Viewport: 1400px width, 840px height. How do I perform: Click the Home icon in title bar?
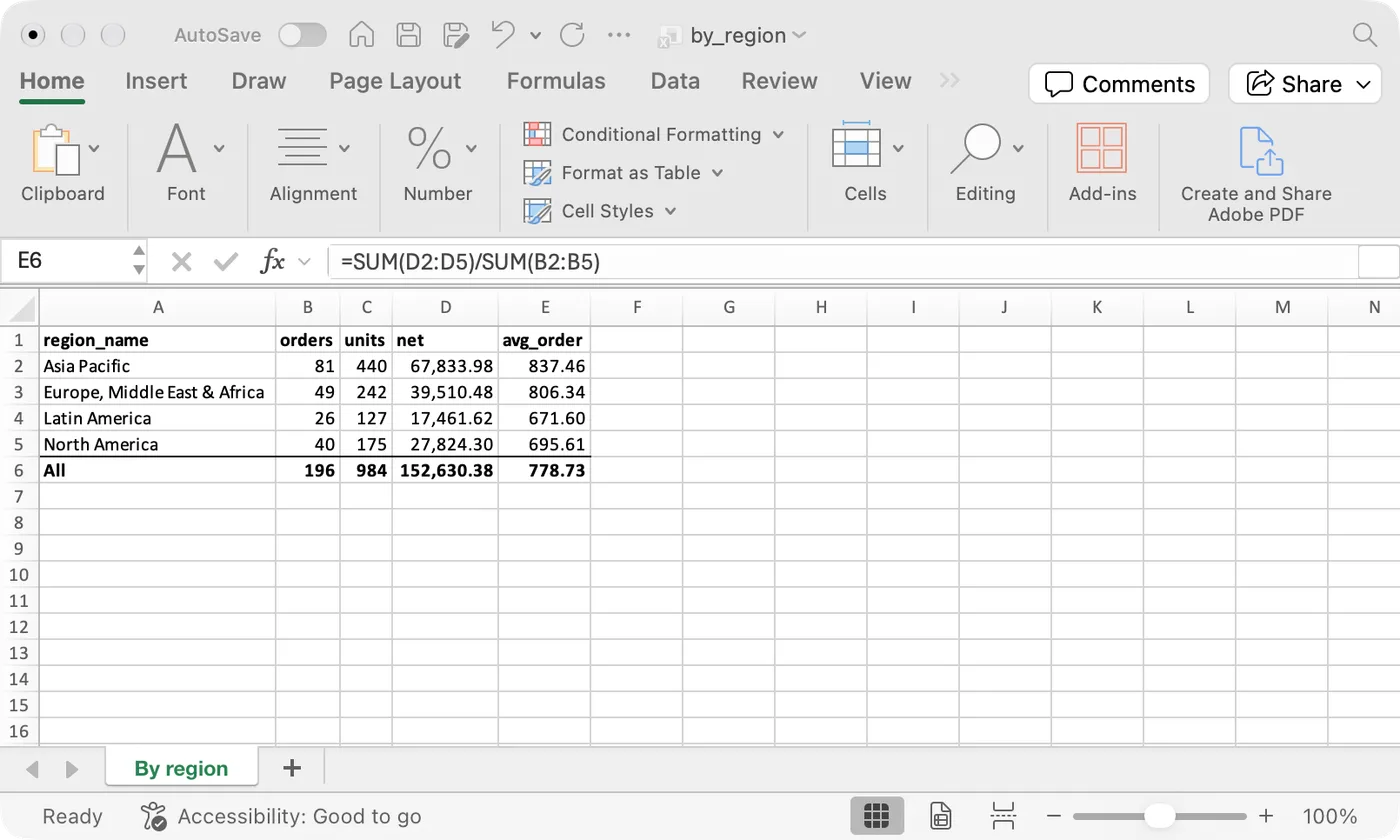click(361, 35)
